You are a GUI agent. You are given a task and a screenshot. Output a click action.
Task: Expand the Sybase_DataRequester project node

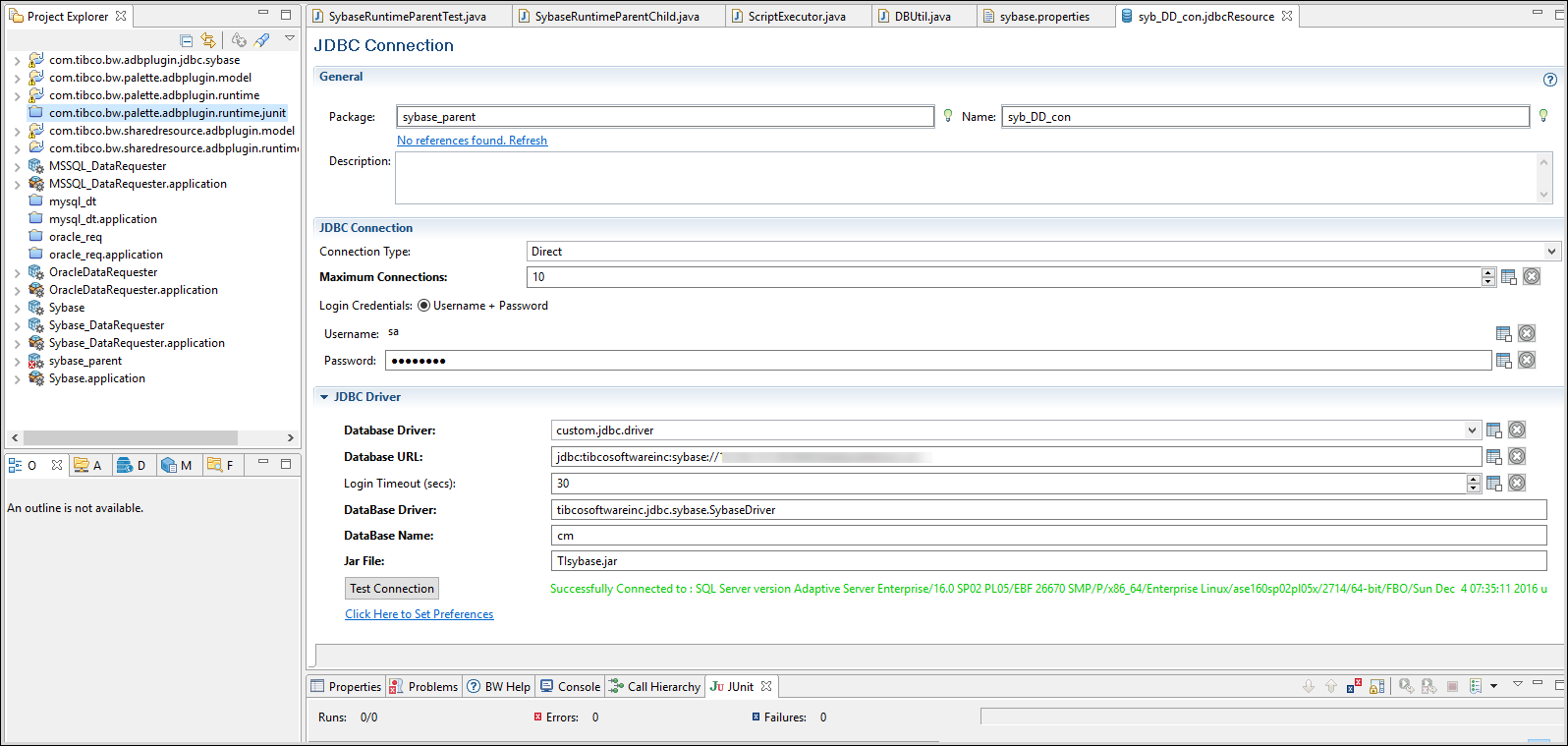click(x=17, y=326)
